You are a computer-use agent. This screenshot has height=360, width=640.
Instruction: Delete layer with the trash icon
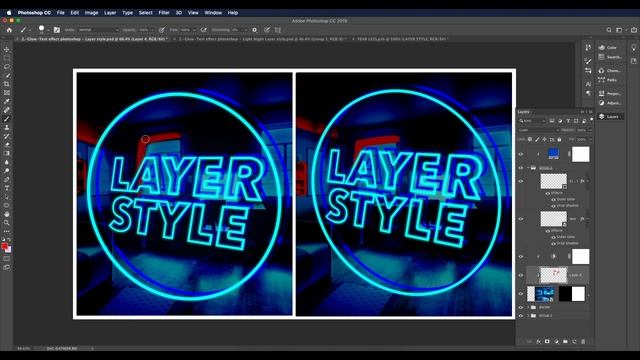click(583, 342)
